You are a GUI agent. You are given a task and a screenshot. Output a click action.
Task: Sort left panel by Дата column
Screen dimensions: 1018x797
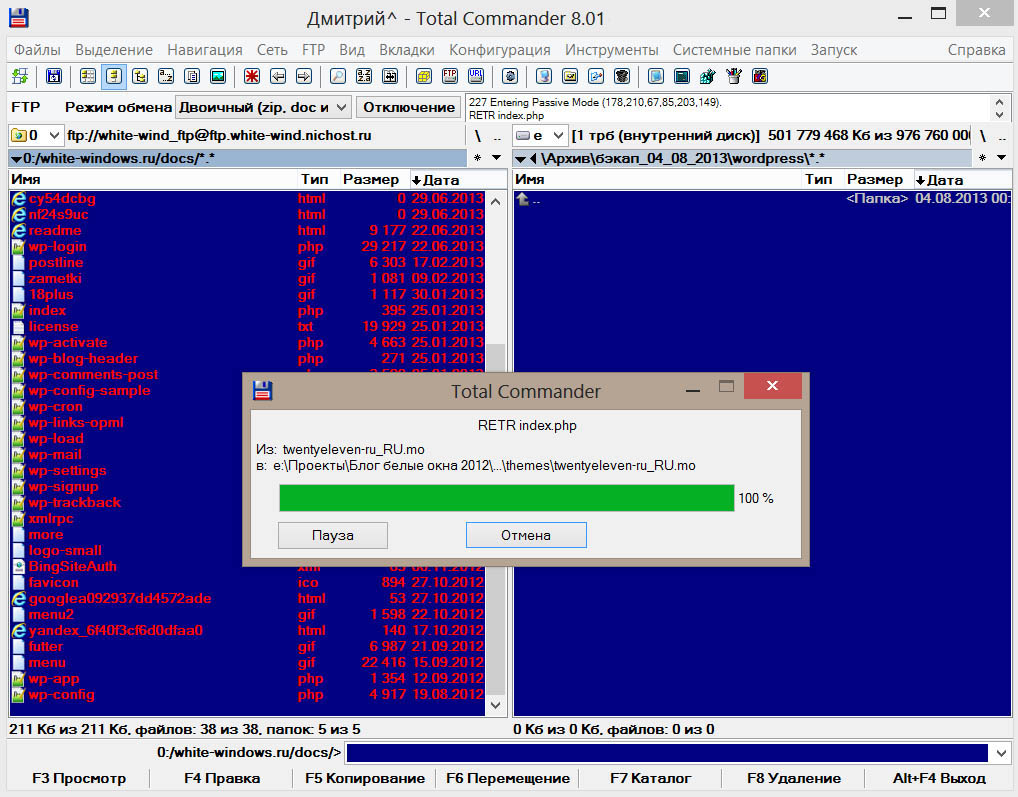click(x=458, y=180)
